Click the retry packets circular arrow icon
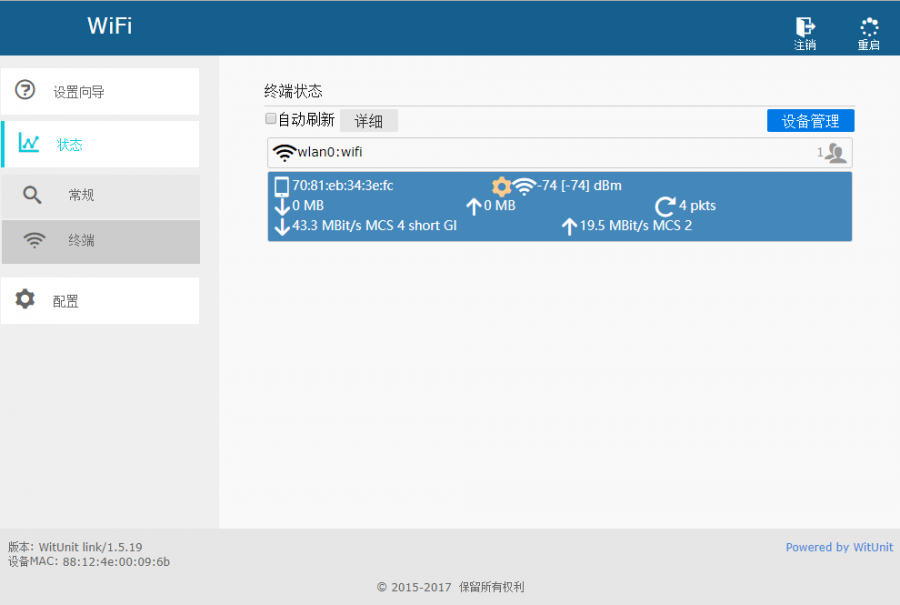The image size is (900, 605). click(x=665, y=206)
